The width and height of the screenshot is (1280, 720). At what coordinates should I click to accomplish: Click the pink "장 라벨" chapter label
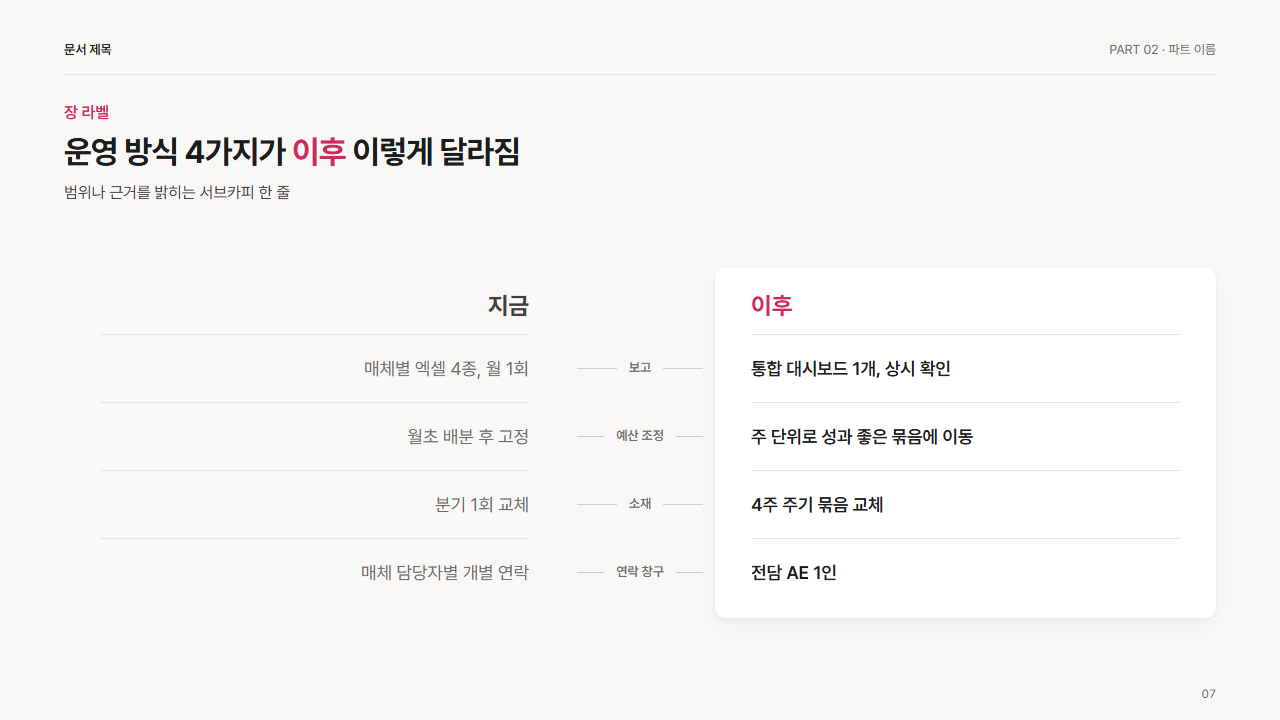pyautogui.click(x=86, y=112)
